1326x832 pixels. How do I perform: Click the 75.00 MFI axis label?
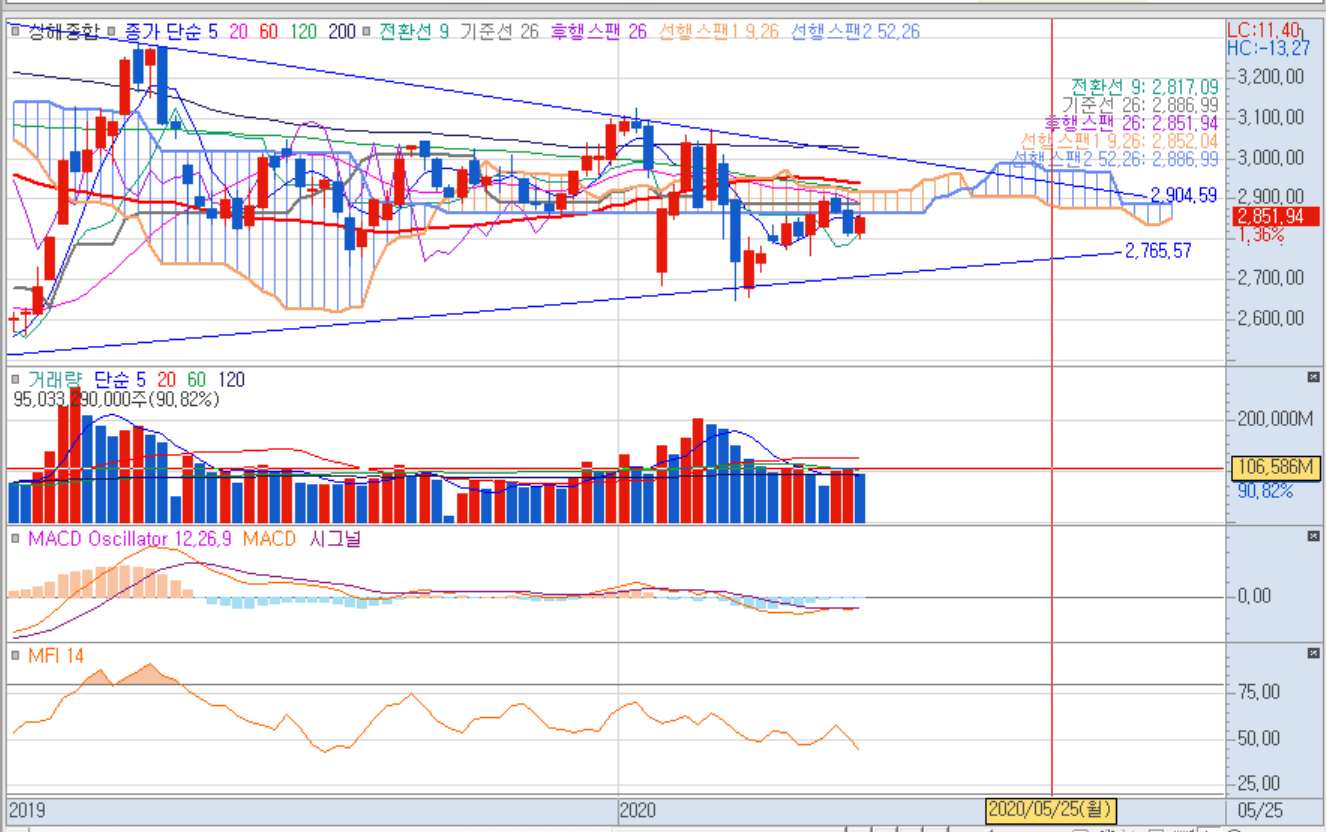tap(1258, 692)
